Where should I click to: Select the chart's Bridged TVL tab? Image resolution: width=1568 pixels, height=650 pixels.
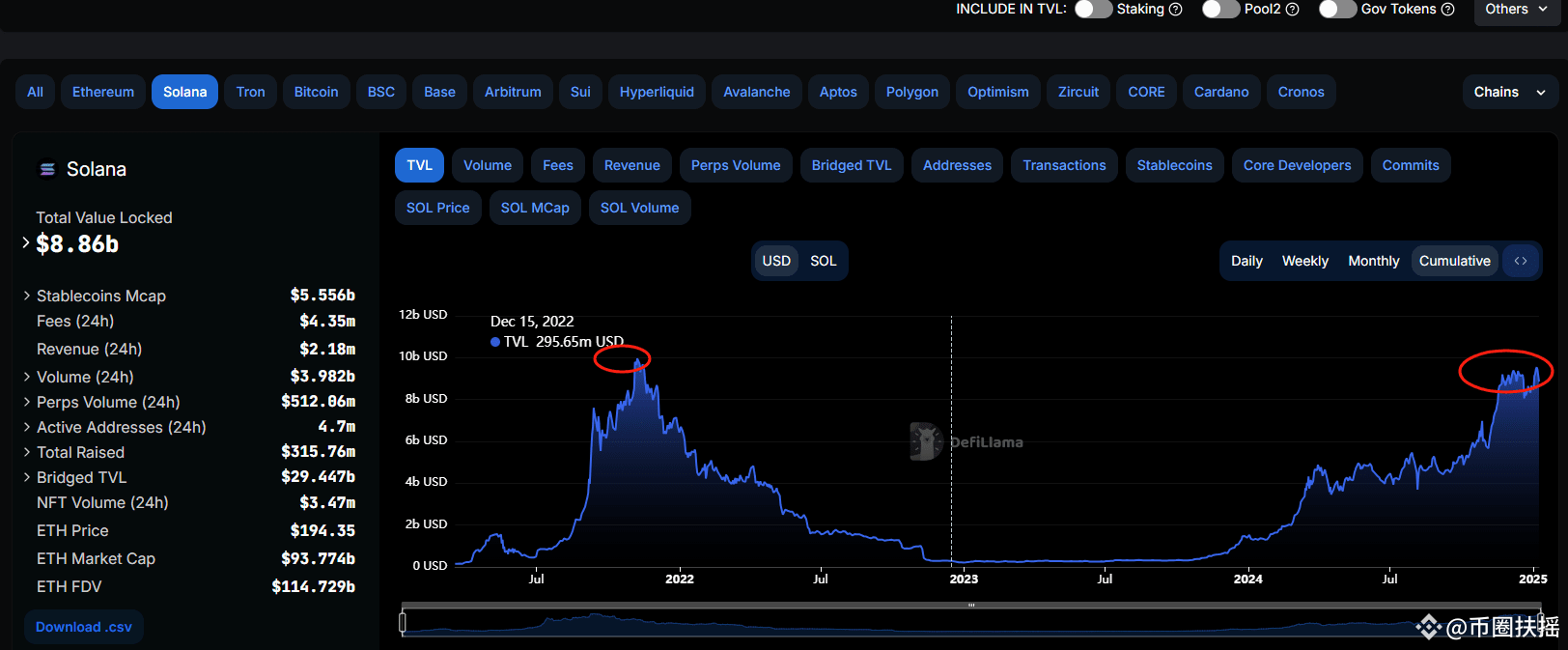(852, 165)
